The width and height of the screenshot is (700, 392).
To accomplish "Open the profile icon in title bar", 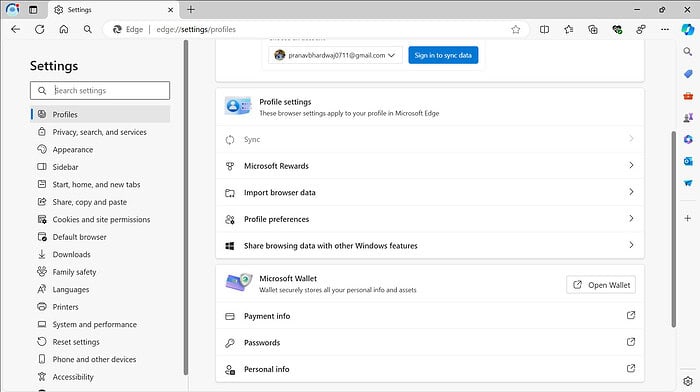I will (12, 9).
